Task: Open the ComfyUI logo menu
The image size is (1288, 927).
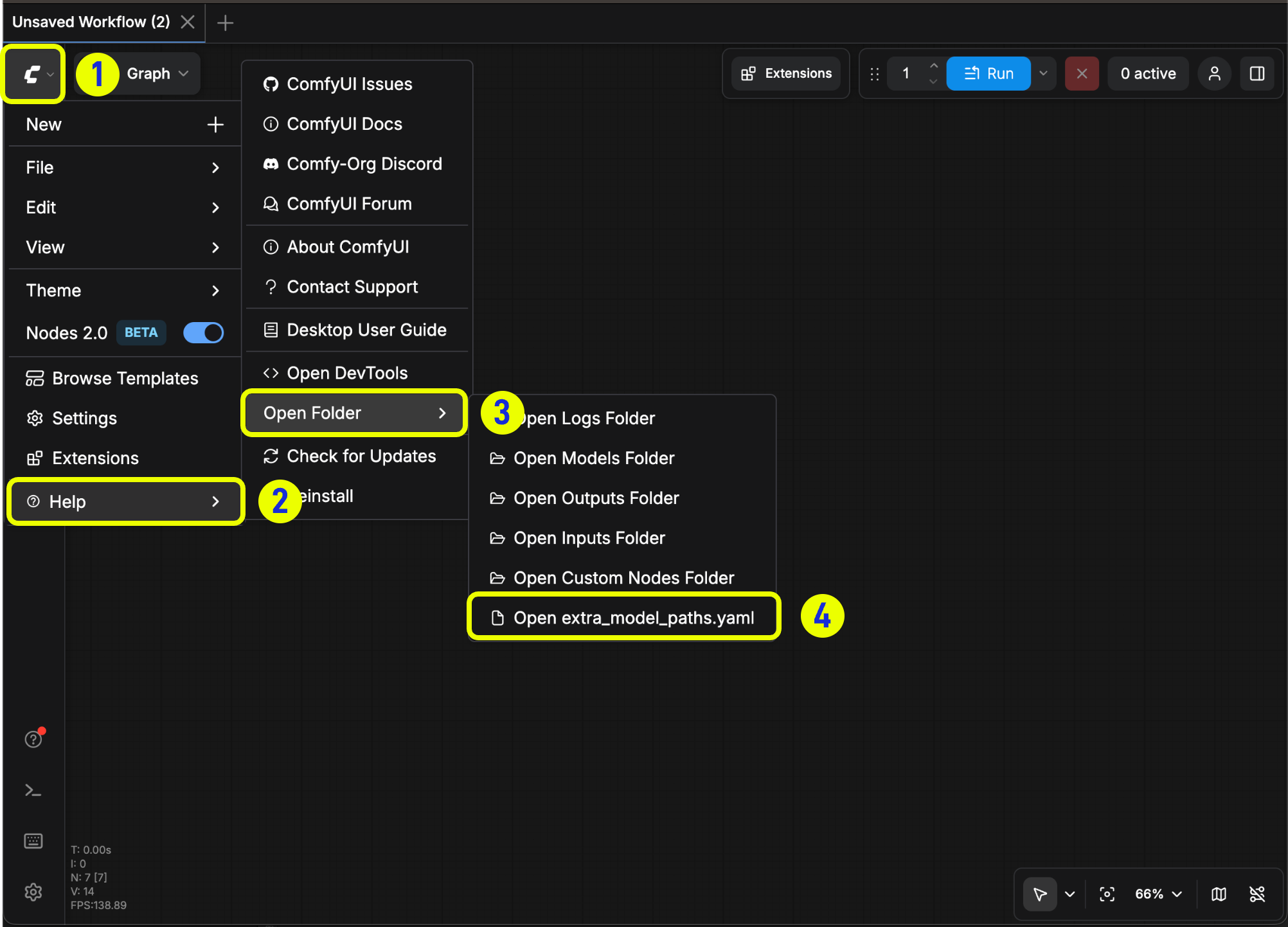Action: [33, 73]
